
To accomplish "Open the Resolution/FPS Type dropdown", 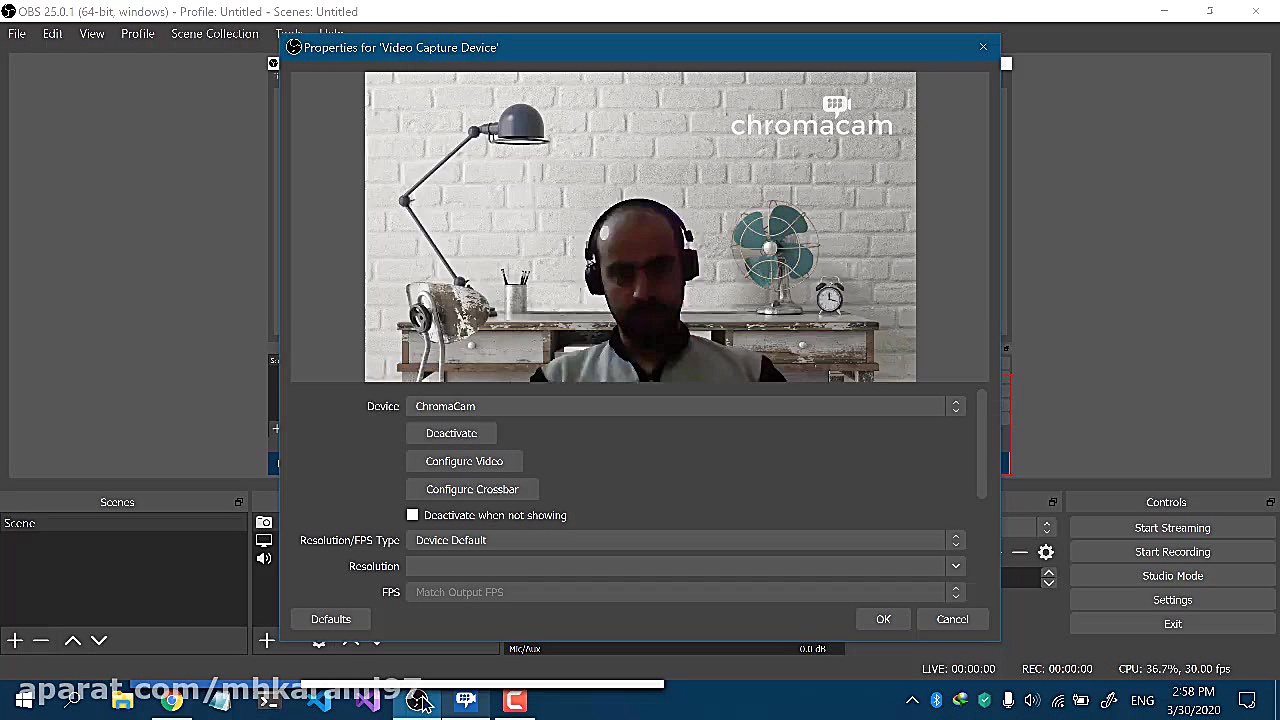I will tap(686, 540).
